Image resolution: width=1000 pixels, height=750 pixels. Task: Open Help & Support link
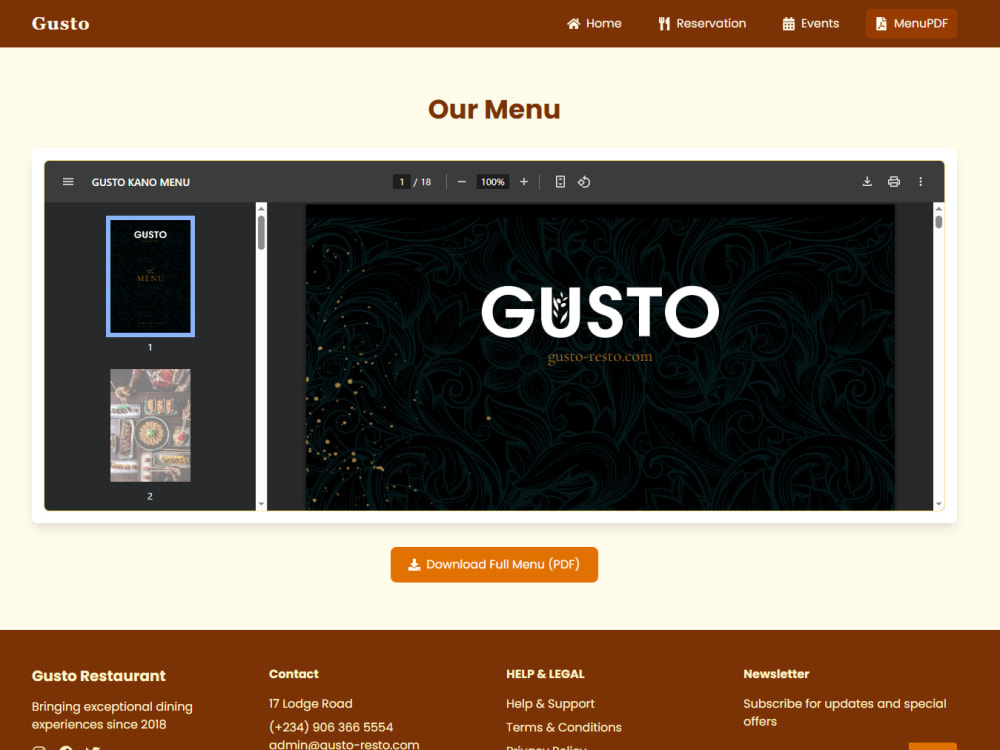point(550,703)
